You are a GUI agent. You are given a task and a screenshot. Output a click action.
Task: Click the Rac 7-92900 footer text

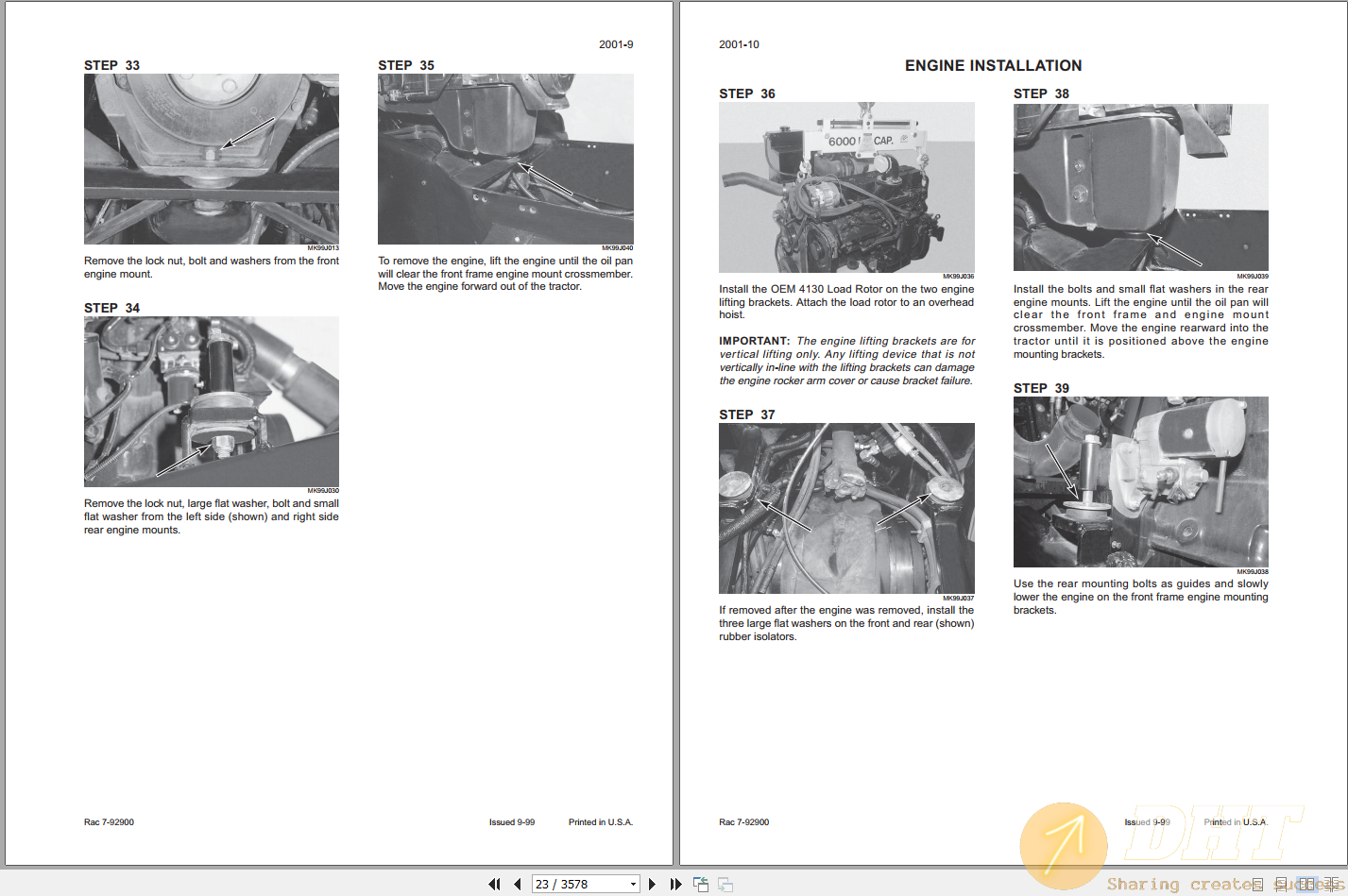tap(108, 821)
